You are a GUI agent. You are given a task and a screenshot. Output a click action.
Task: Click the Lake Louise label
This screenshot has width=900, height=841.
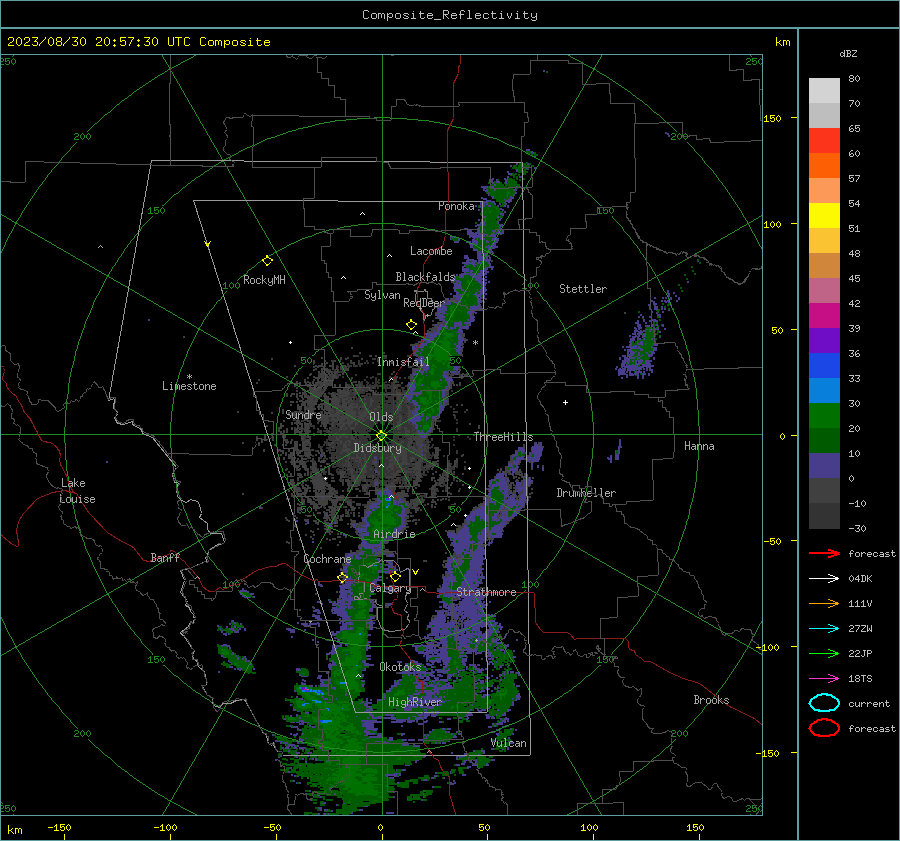point(77,491)
